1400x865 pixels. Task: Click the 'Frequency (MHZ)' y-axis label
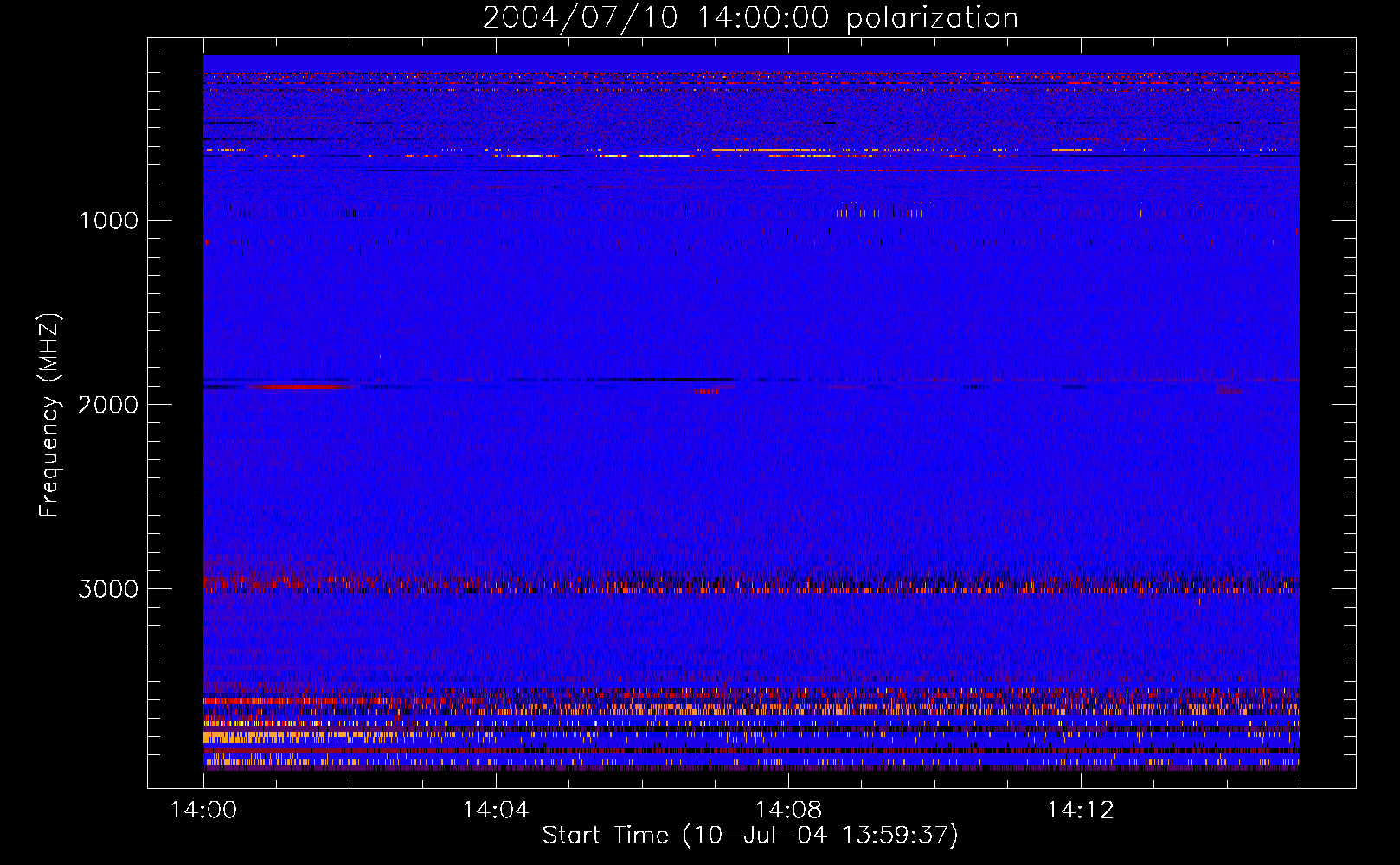coord(49,415)
